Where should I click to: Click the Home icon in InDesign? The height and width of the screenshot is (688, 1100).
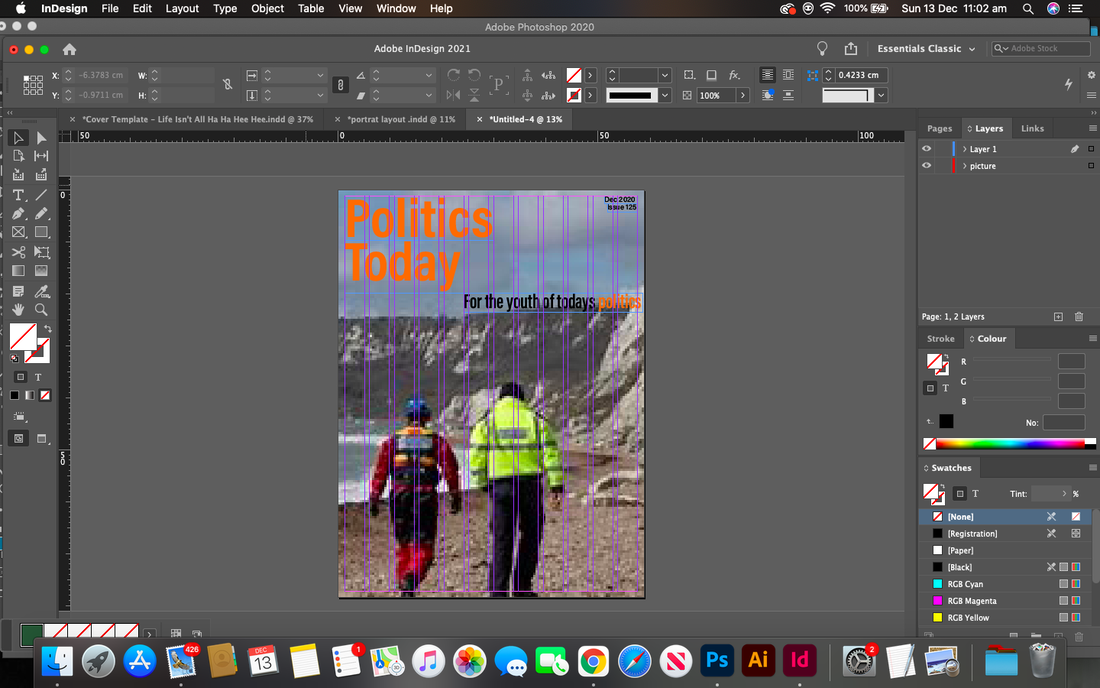click(x=69, y=49)
